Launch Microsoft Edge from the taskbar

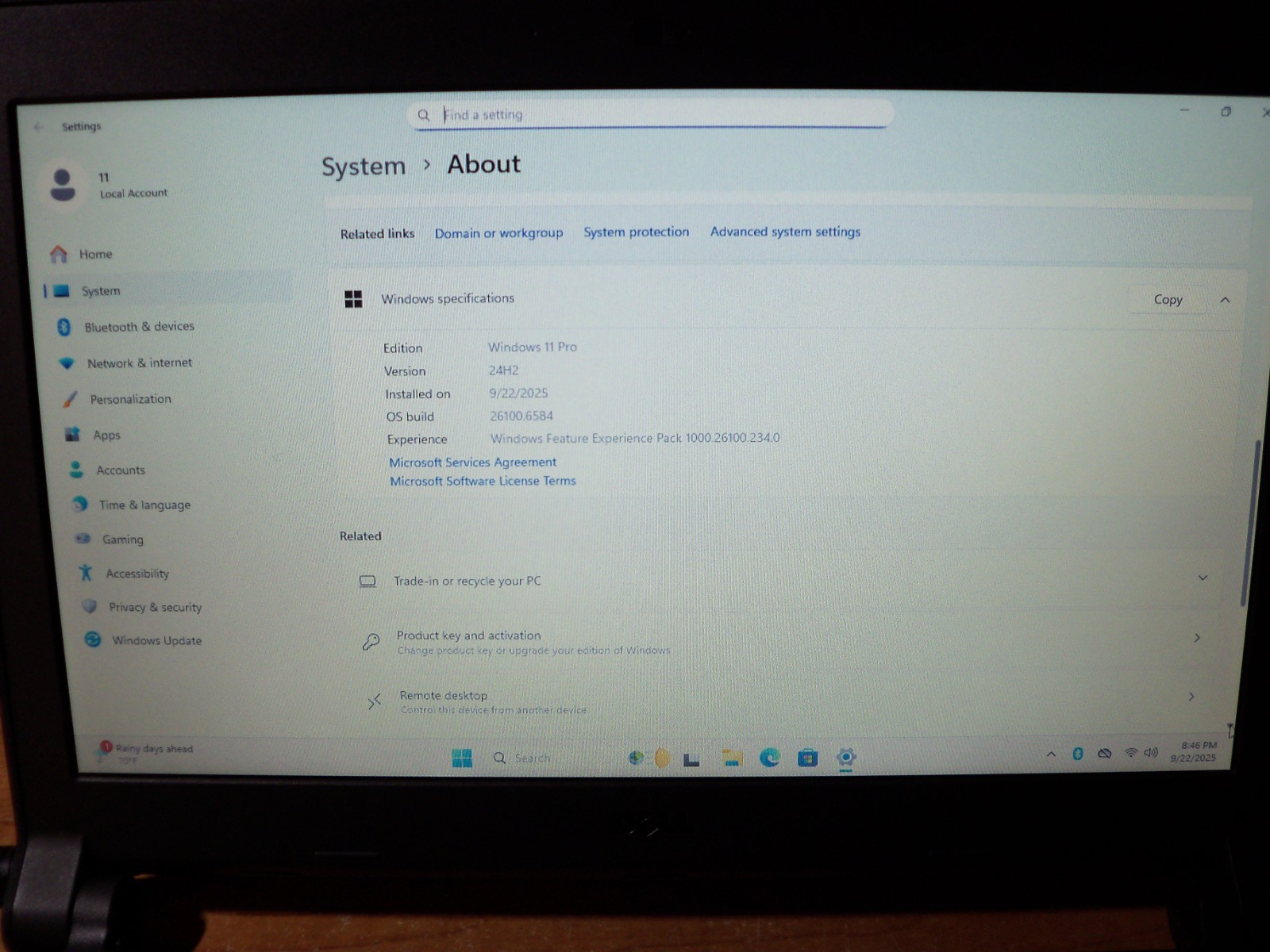(x=769, y=758)
